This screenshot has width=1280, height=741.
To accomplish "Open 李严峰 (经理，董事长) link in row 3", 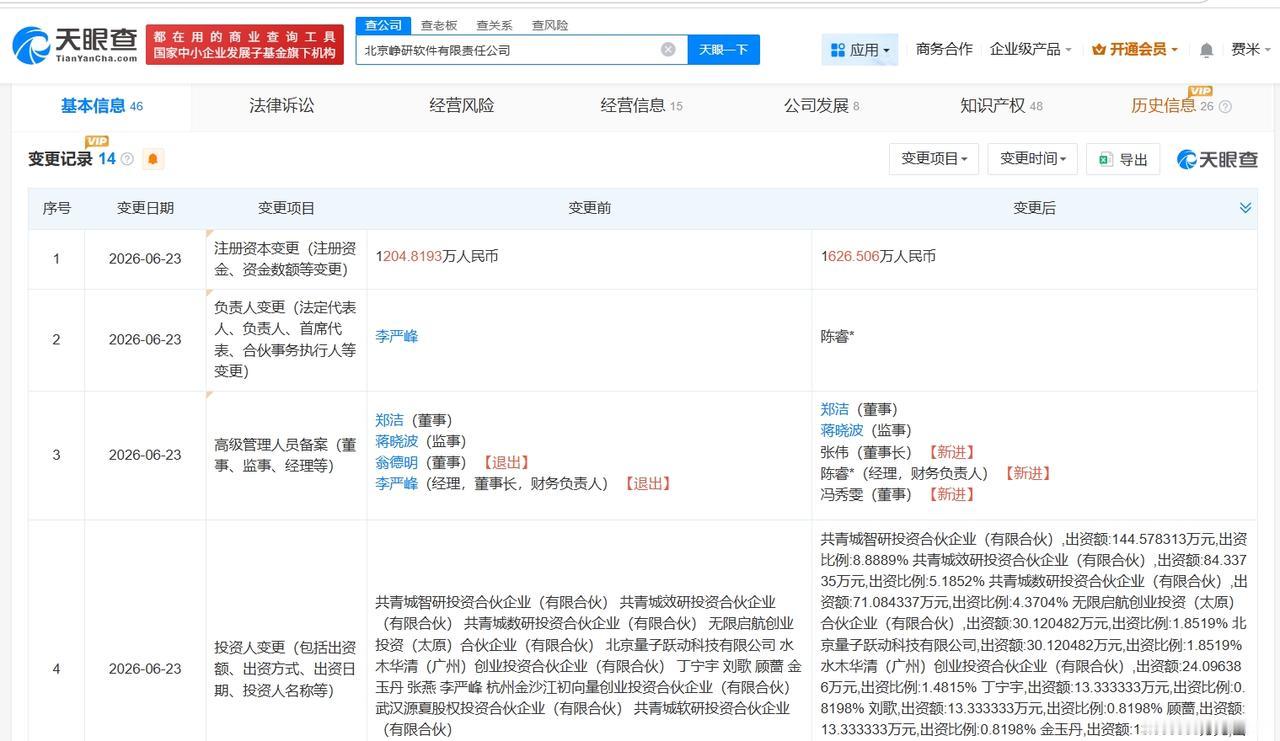I will pos(397,483).
